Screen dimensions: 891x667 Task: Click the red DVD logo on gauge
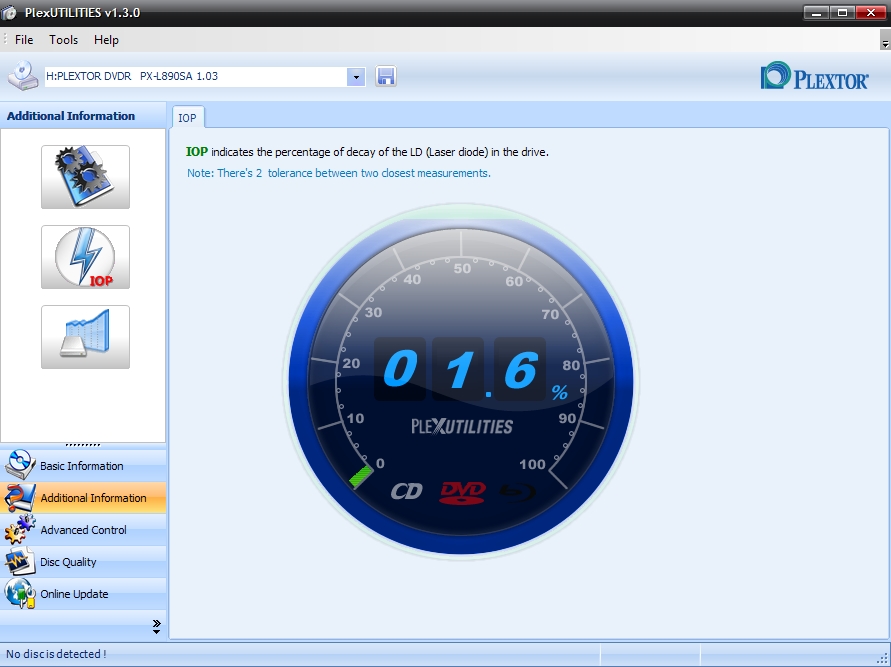(463, 493)
